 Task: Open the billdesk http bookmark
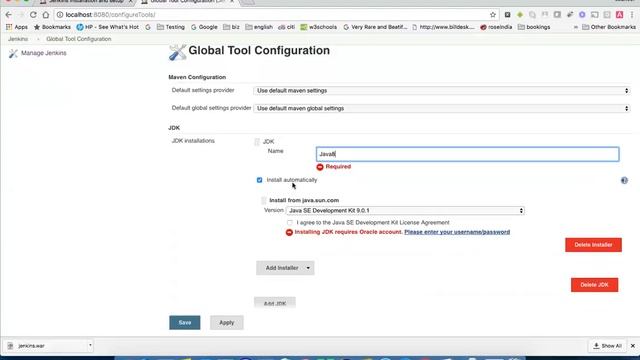point(443,27)
